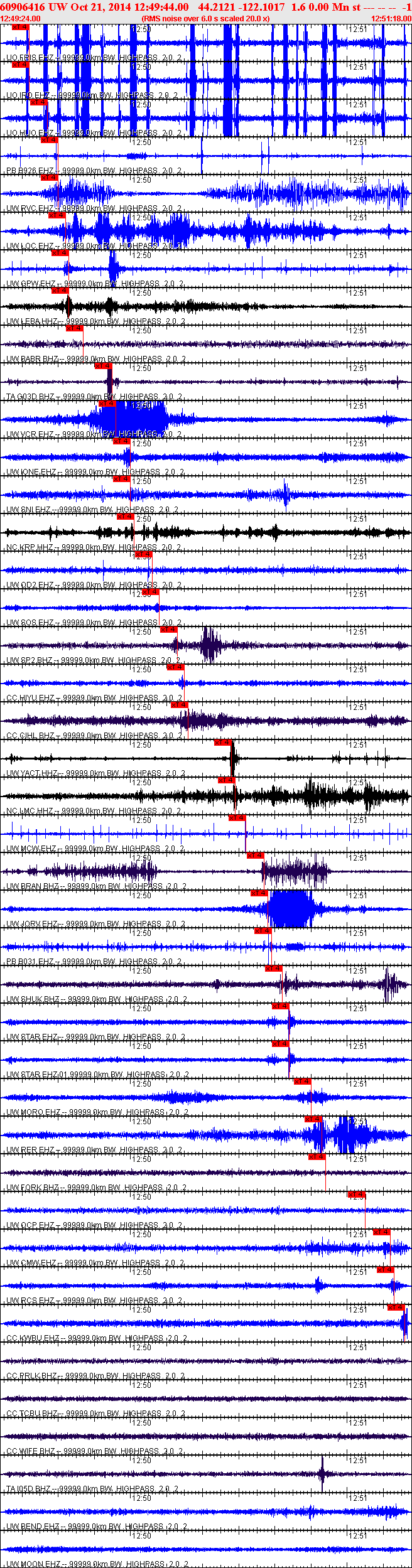Click the start time 12:49:24.00
412x1568 pixels.
(x=21, y=18)
